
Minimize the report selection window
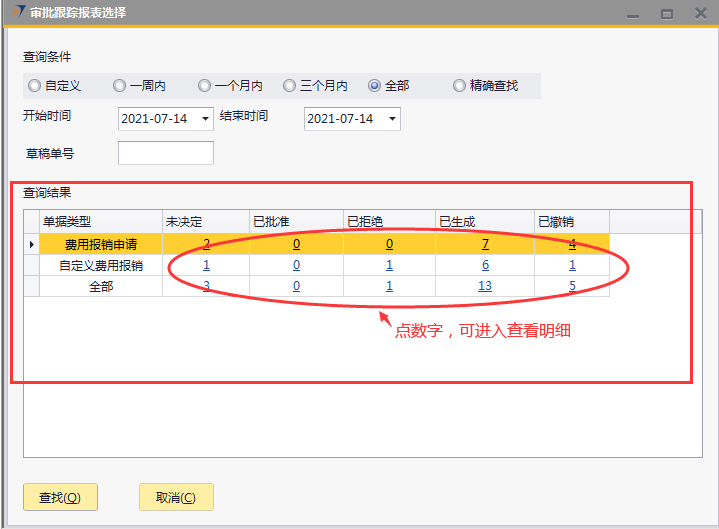coord(631,14)
